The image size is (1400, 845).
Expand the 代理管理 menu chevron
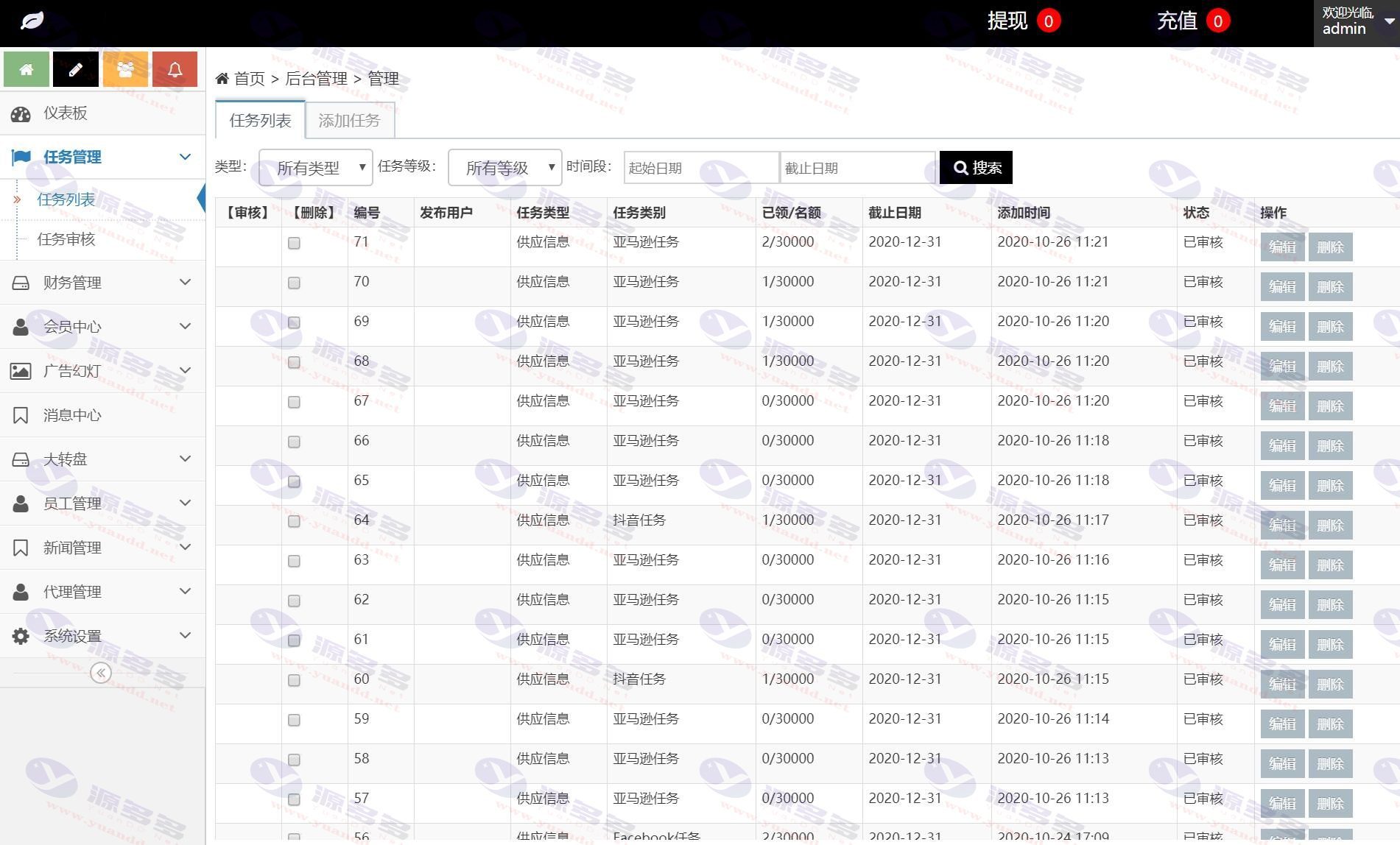coord(185,591)
